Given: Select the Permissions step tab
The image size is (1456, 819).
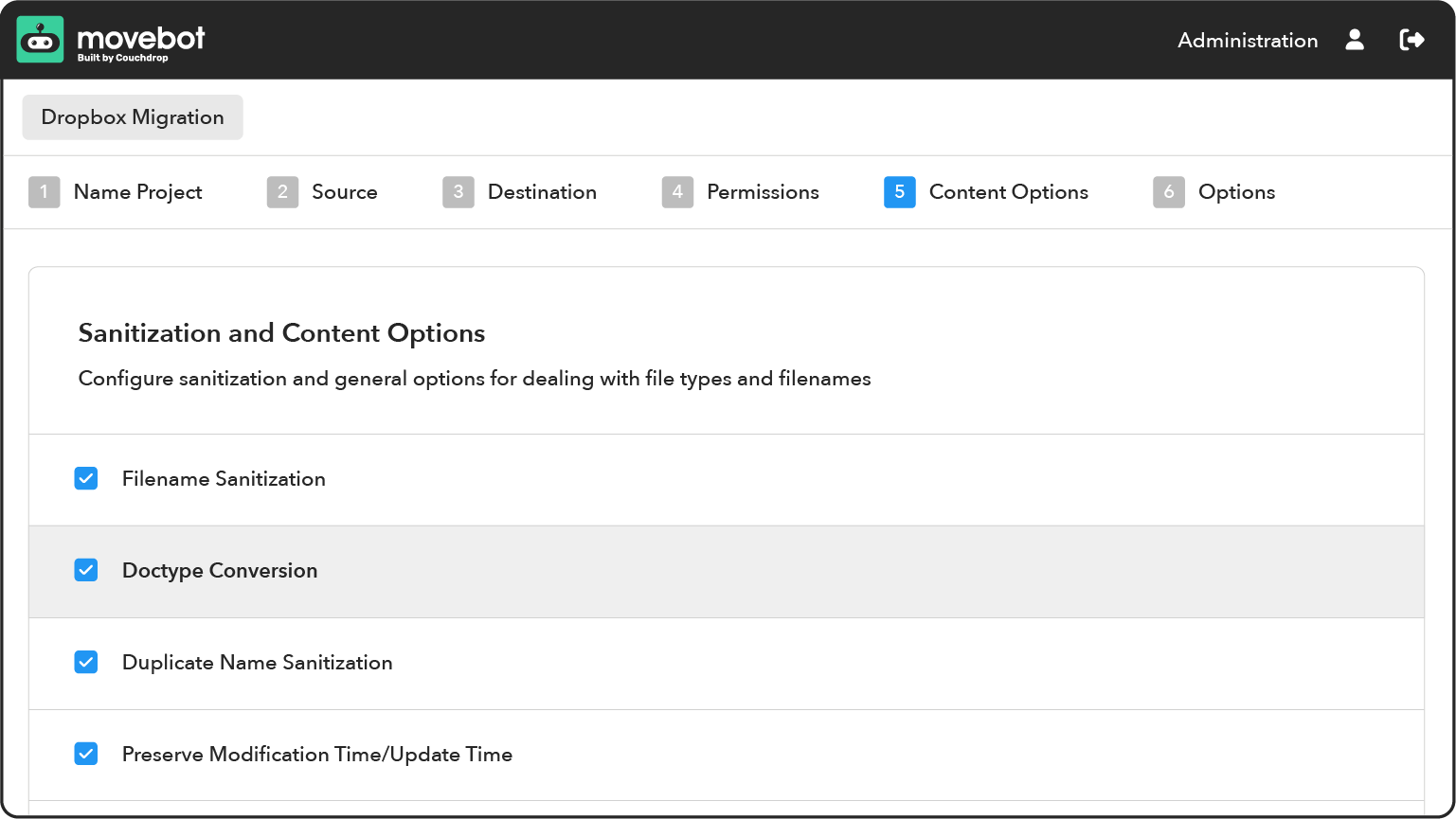Looking at the screenshot, I should pos(763,192).
